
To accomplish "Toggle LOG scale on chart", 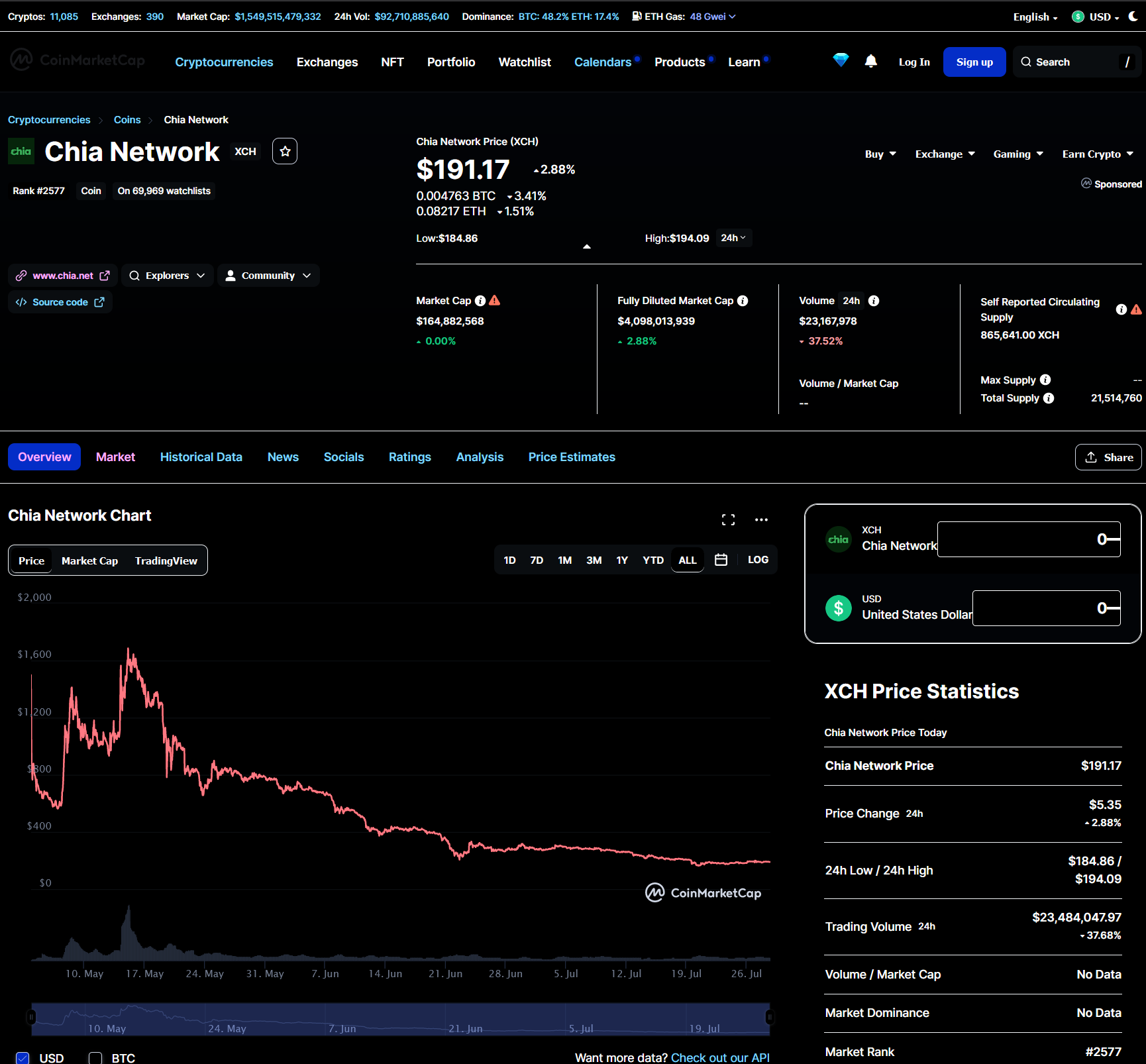I will (x=758, y=560).
